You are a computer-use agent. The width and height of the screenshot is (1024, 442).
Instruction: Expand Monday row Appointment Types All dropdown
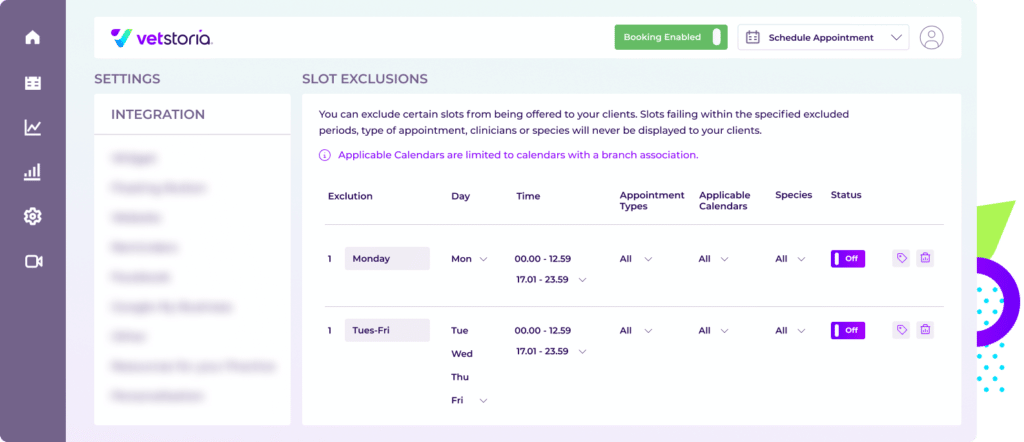(x=636, y=259)
